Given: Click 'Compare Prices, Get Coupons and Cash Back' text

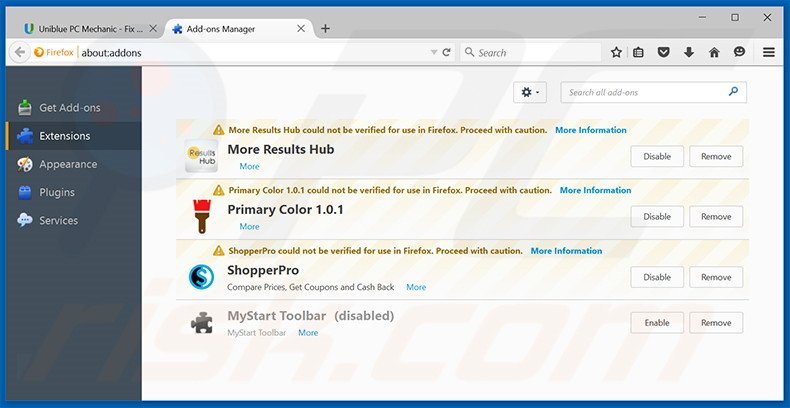Looking at the screenshot, I should [311, 287].
